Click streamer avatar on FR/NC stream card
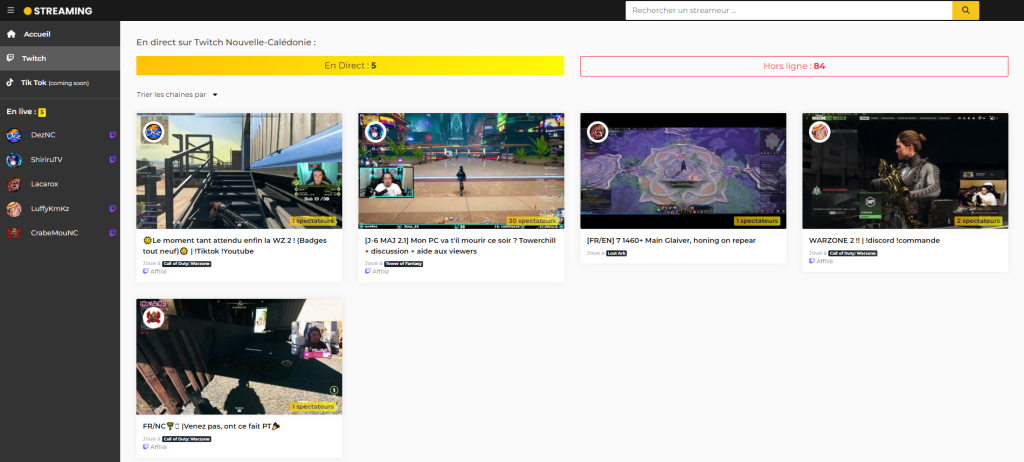 153,318
